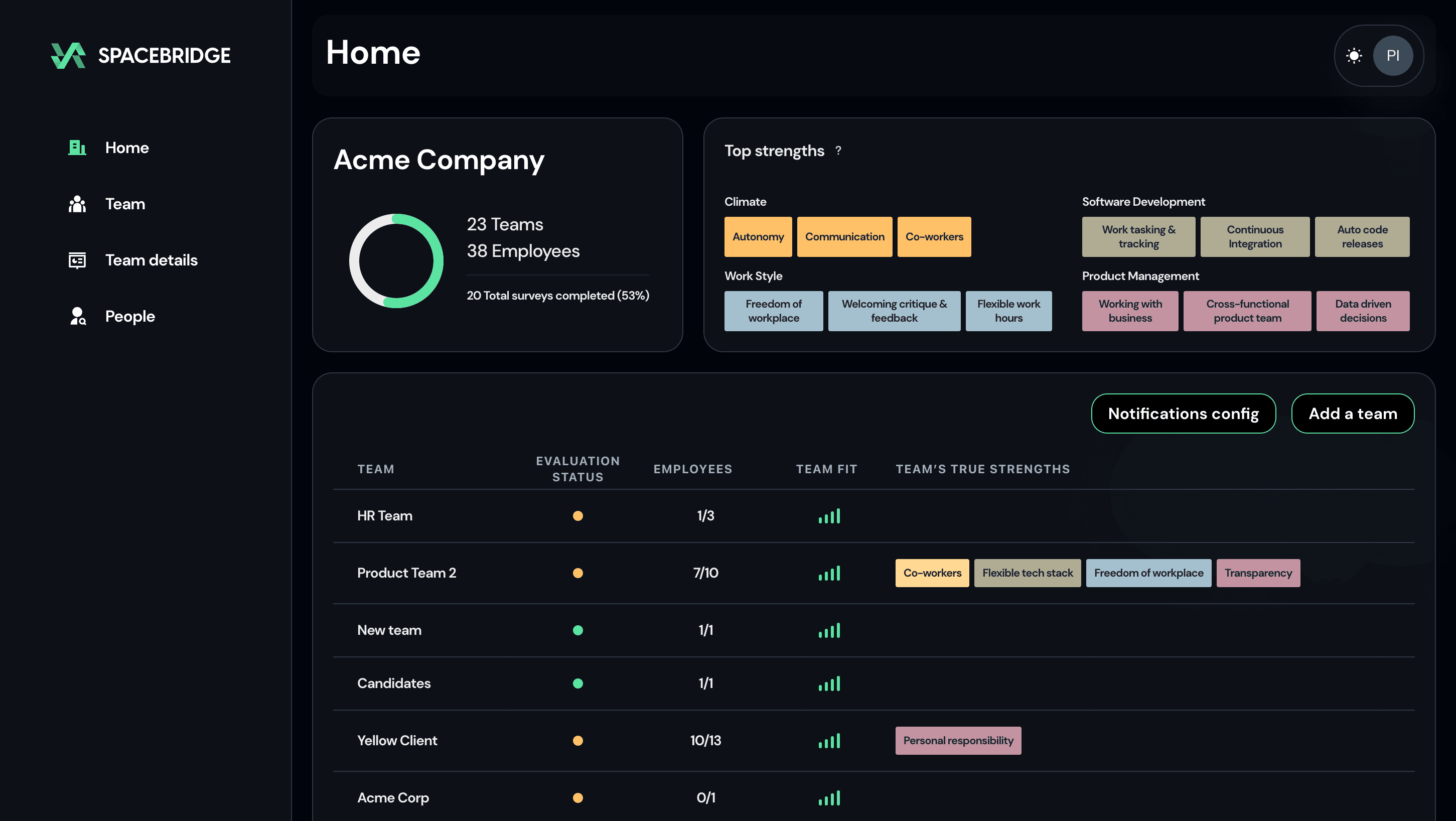Screen dimensions: 1456x821
Task: Click the Team details card icon
Action: 77,260
